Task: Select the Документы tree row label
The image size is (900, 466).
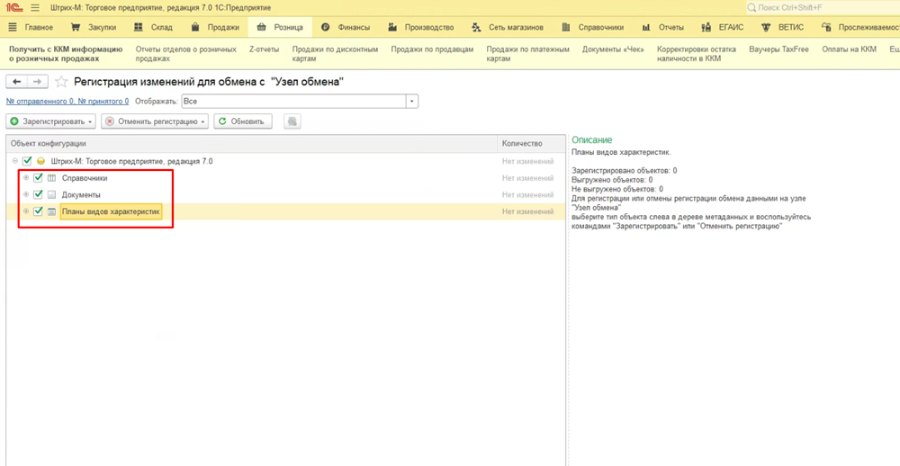Action: 81,195
